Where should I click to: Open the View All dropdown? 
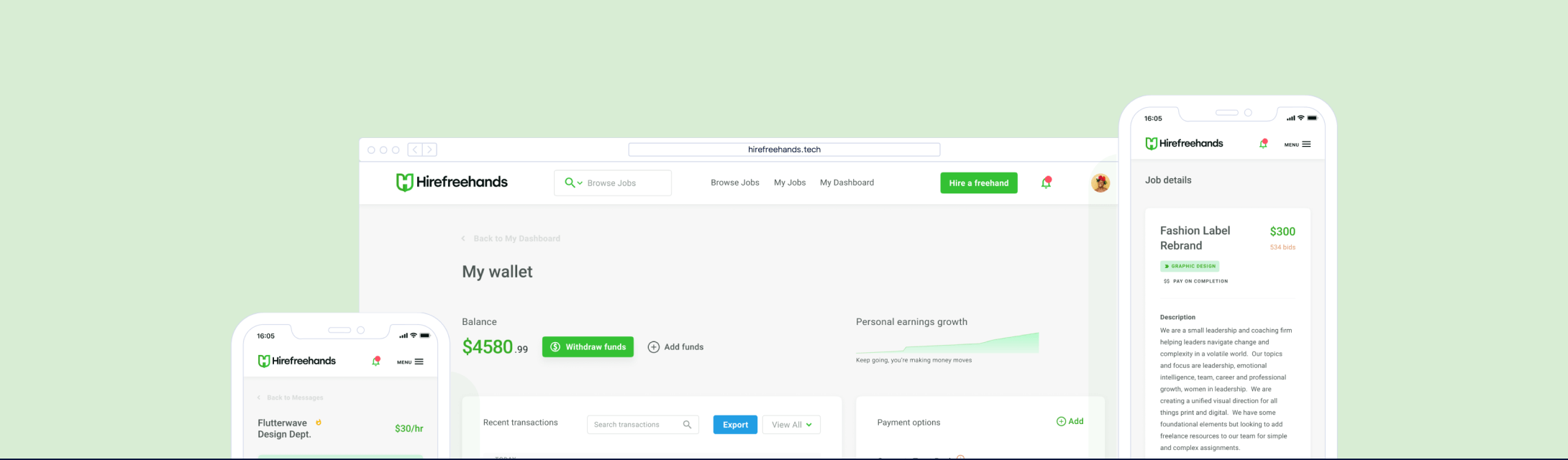[791, 425]
